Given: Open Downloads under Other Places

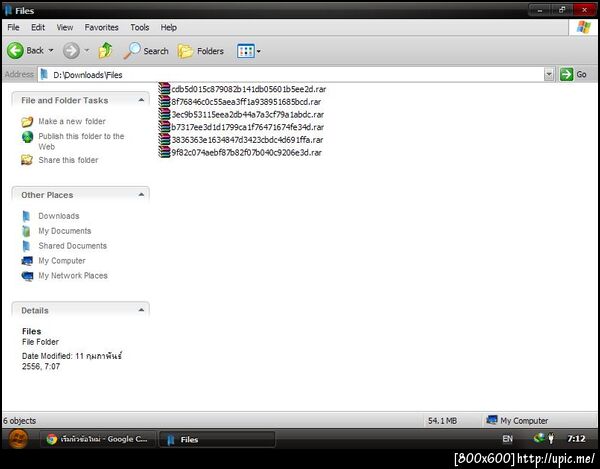Looking at the screenshot, I should [59, 216].
